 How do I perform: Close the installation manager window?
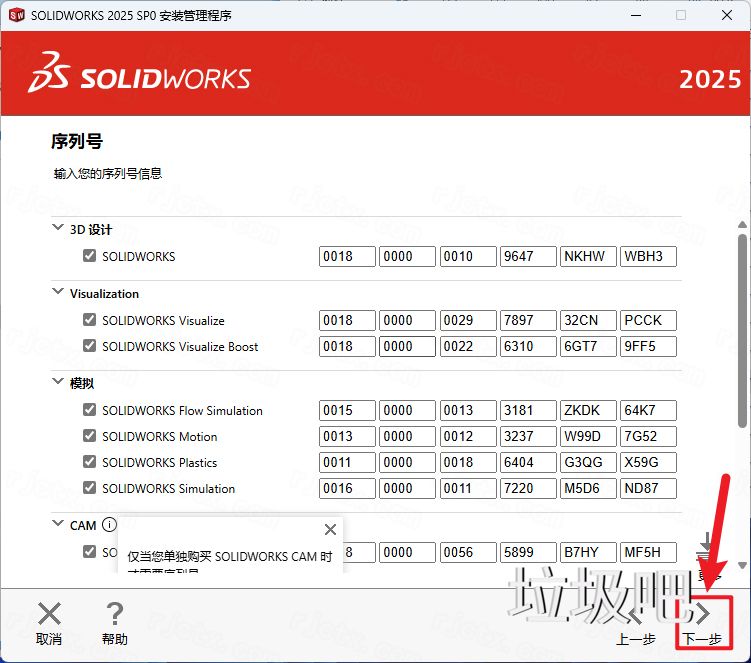point(727,15)
